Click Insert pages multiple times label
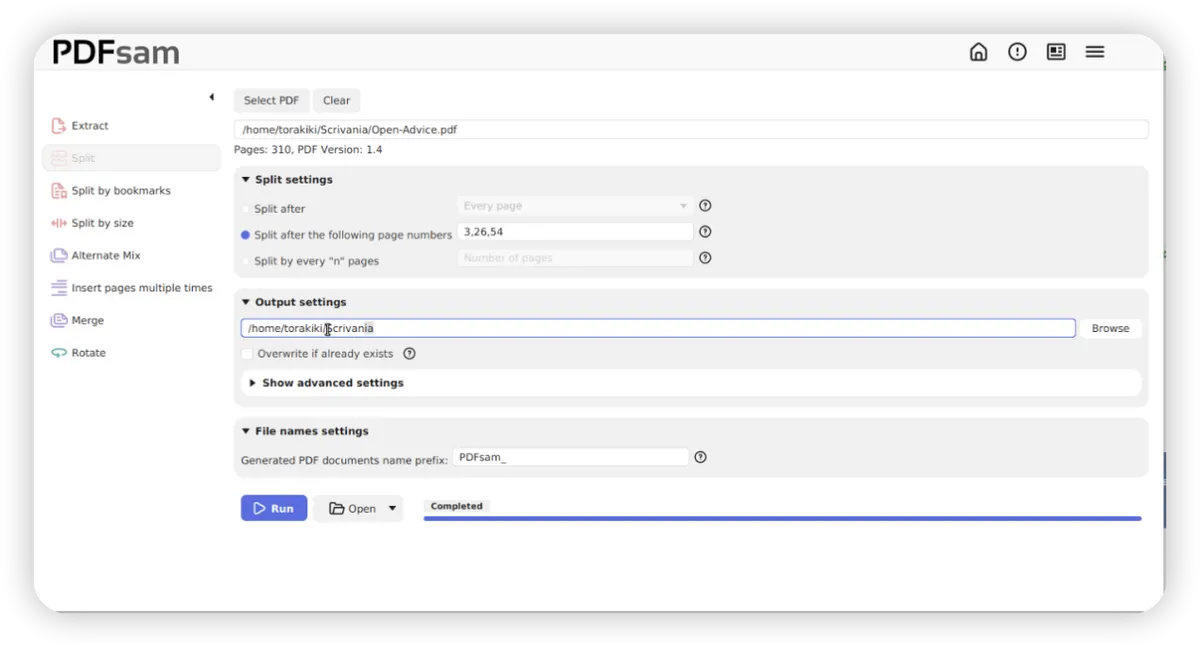 142,288
